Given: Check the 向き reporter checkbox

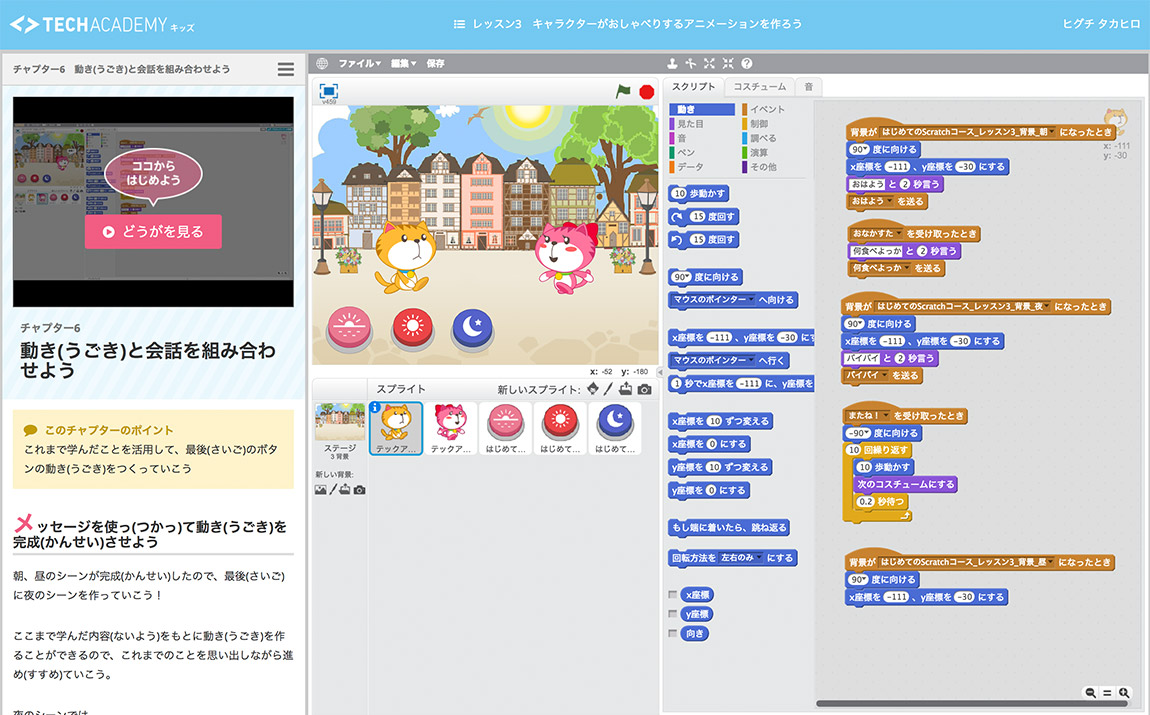Looking at the screenshot, I should [x=672, y=633].
